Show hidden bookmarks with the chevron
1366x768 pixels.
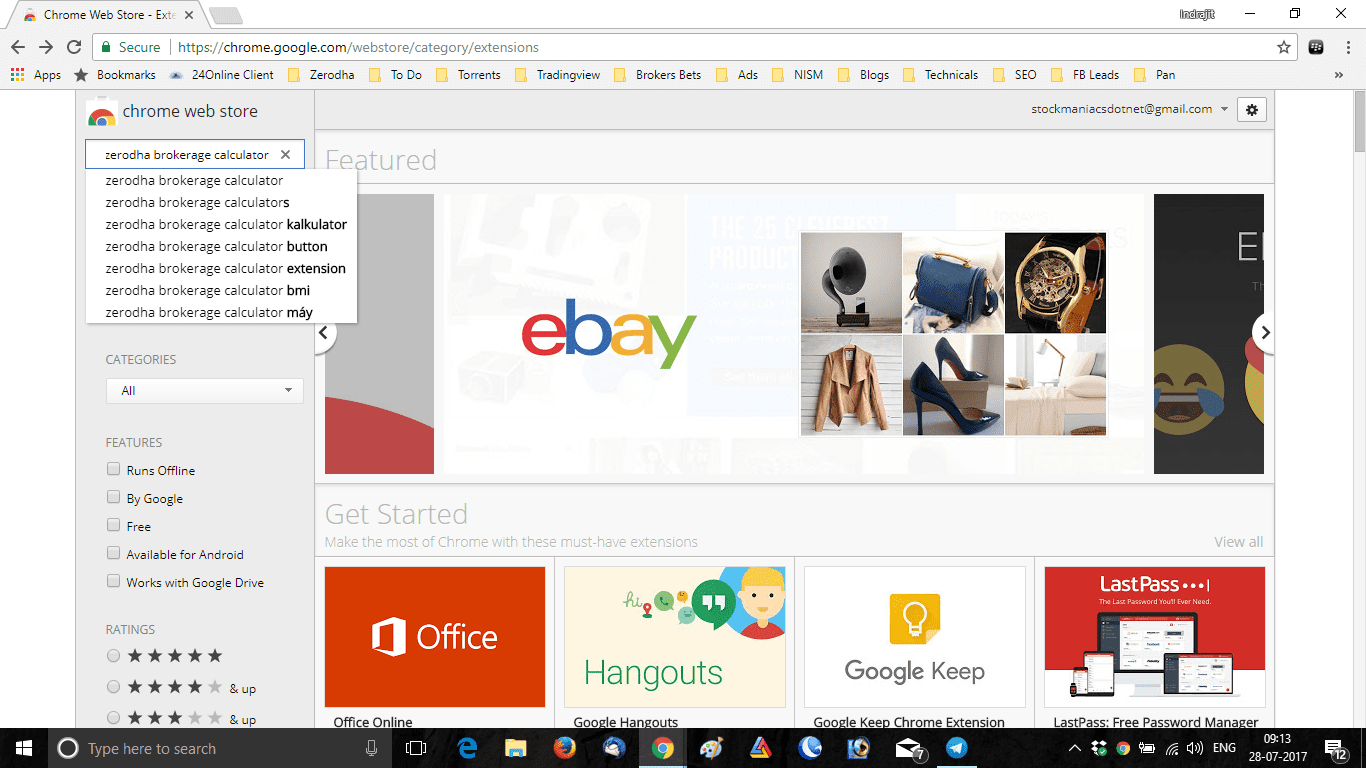pos(1339,75)
